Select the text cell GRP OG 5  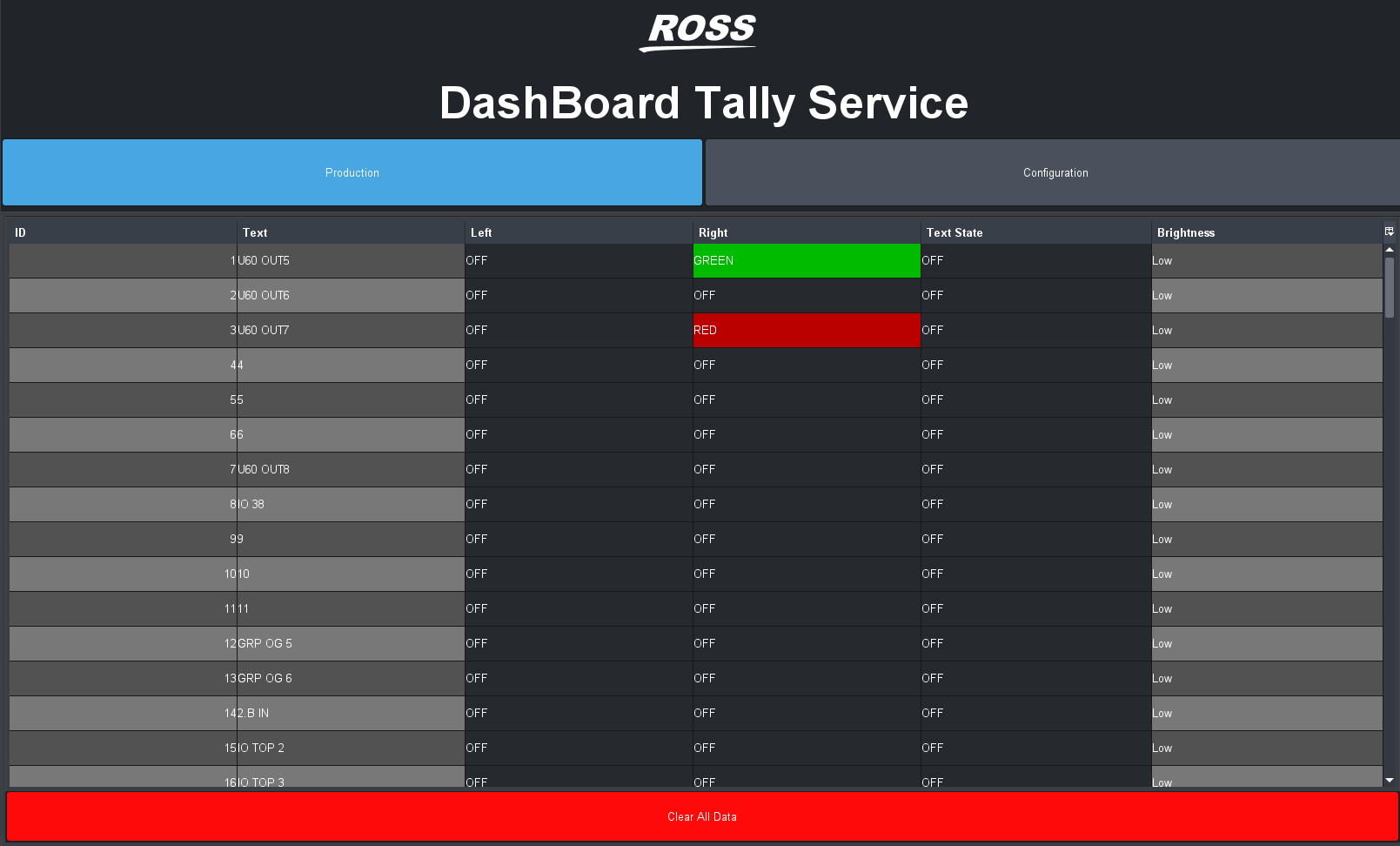point(351,644)
